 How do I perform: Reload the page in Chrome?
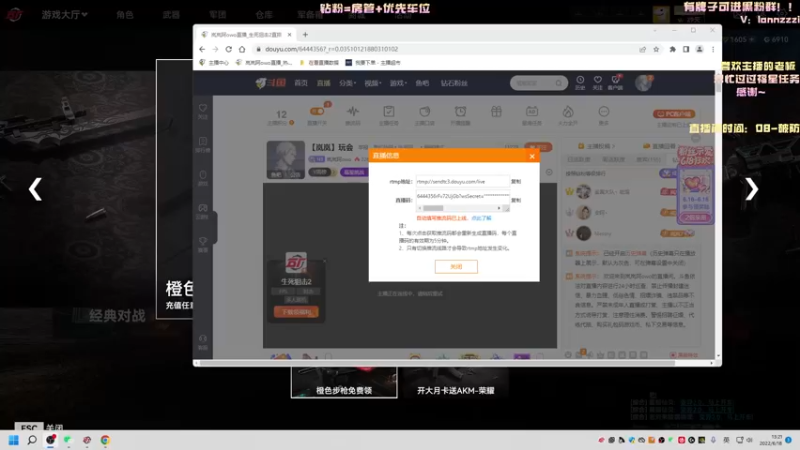229,49
